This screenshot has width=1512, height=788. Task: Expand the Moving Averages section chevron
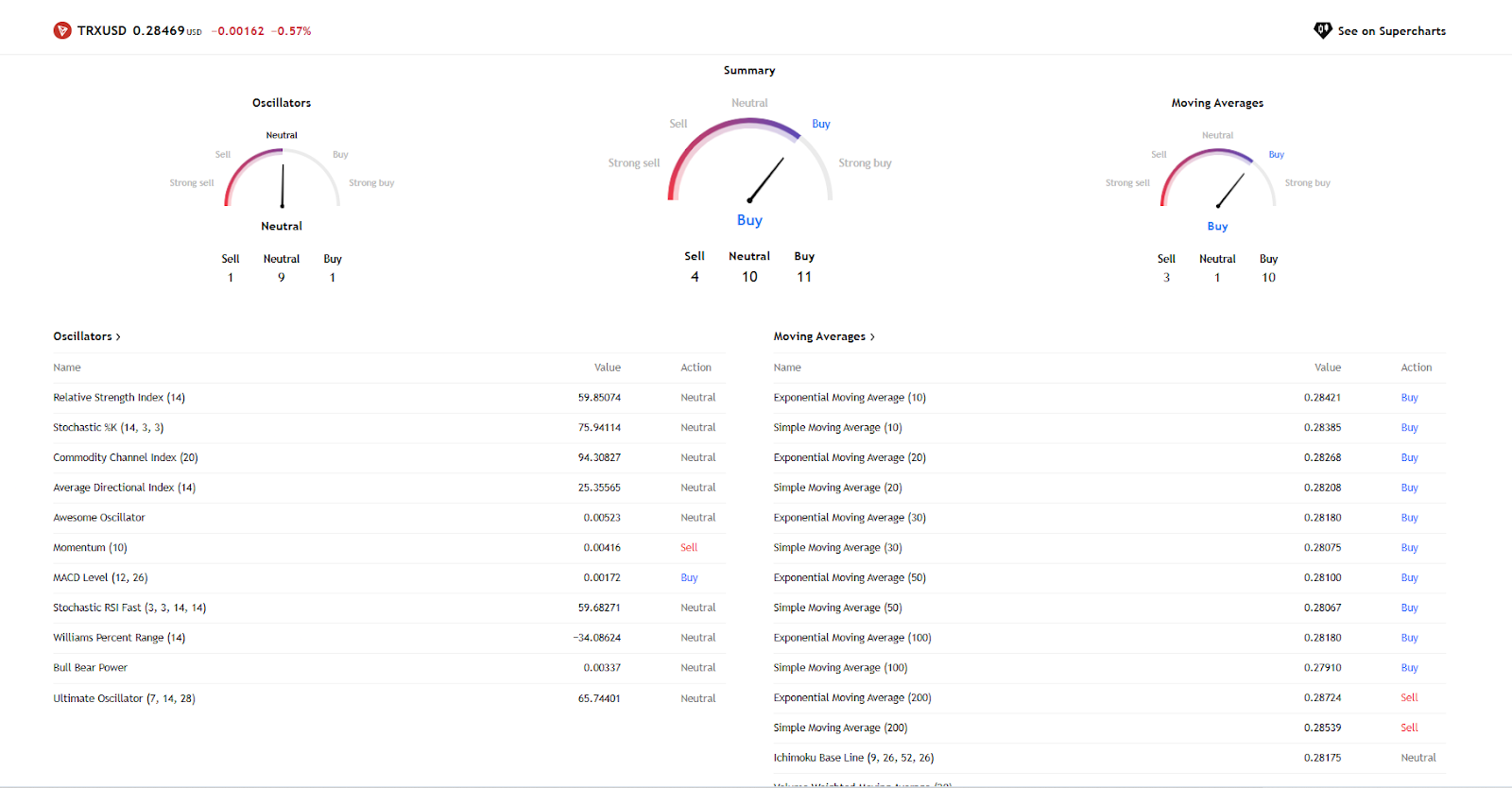872,337
